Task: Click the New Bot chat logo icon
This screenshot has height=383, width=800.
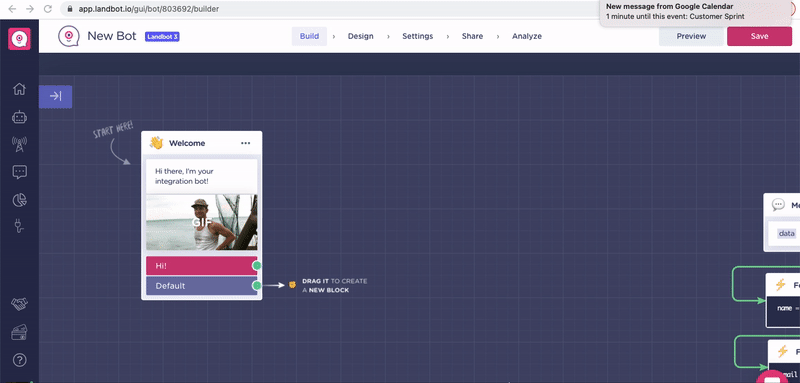Action: coord(68,36)
